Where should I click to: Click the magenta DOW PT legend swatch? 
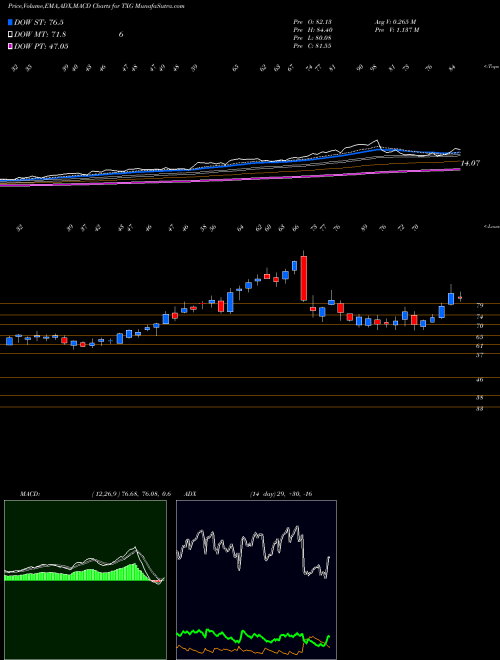coord(11,46)
